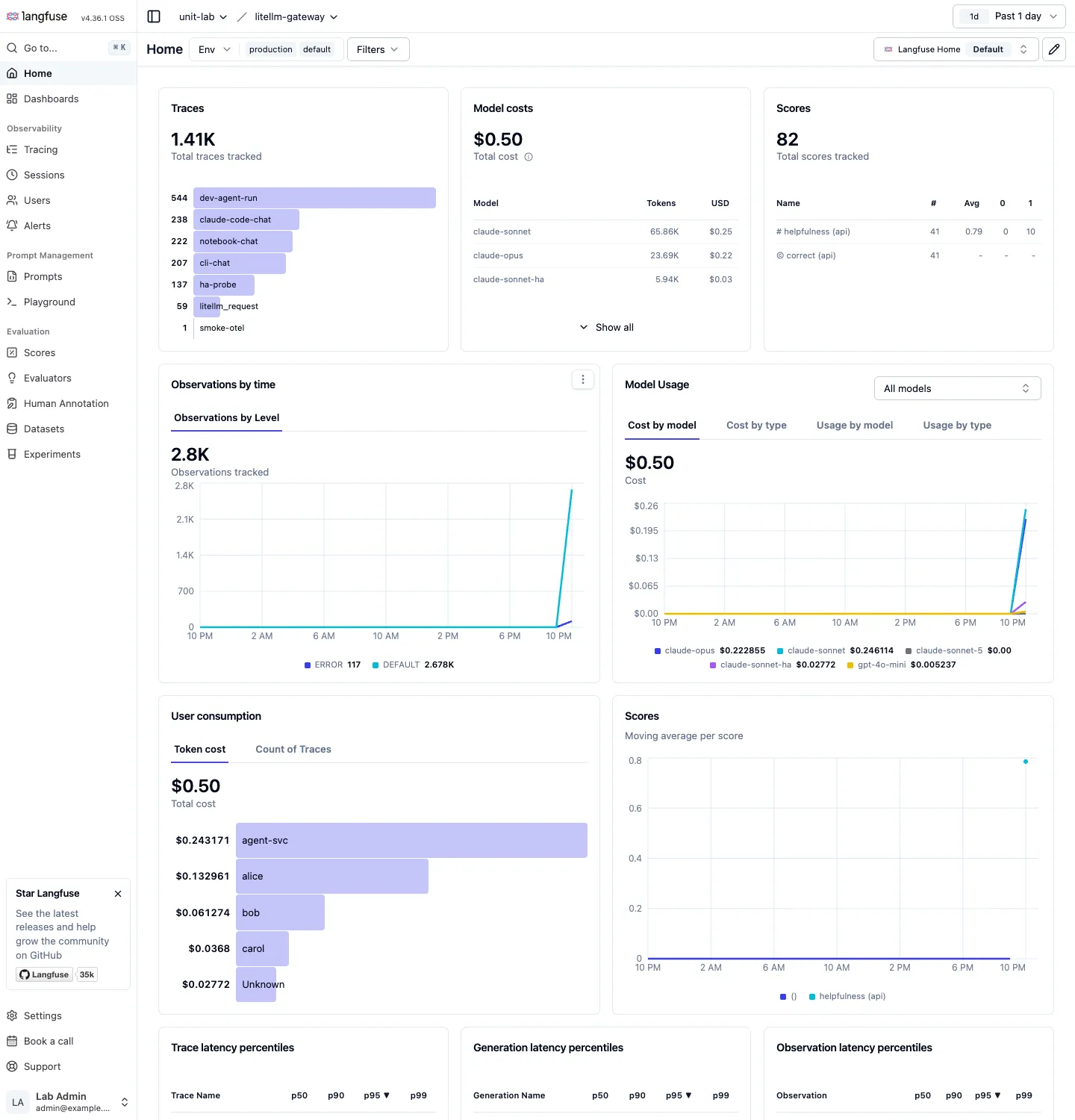Open the Past 1 day time range selector
Image resolution: width=1075 pixels, height=1120 pixels.
point(1009,16)
